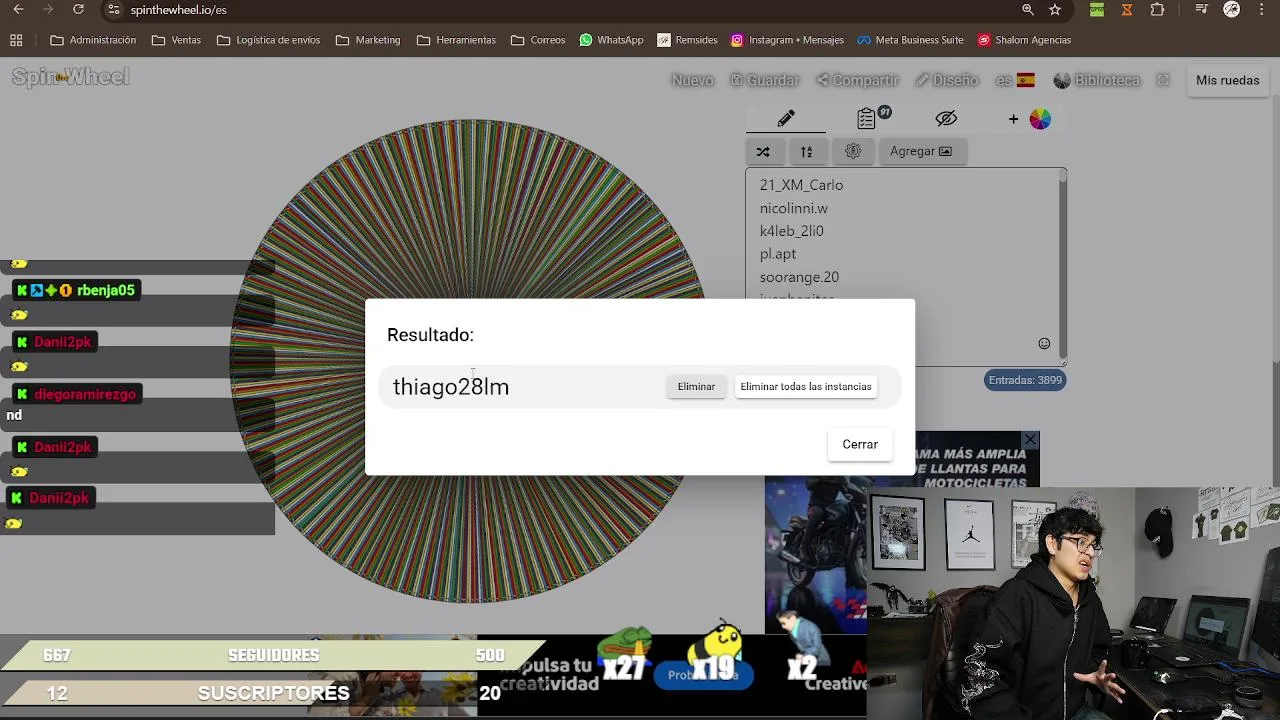
Task: Open the Marketing bookmarks folder
Action: [368, 40]
